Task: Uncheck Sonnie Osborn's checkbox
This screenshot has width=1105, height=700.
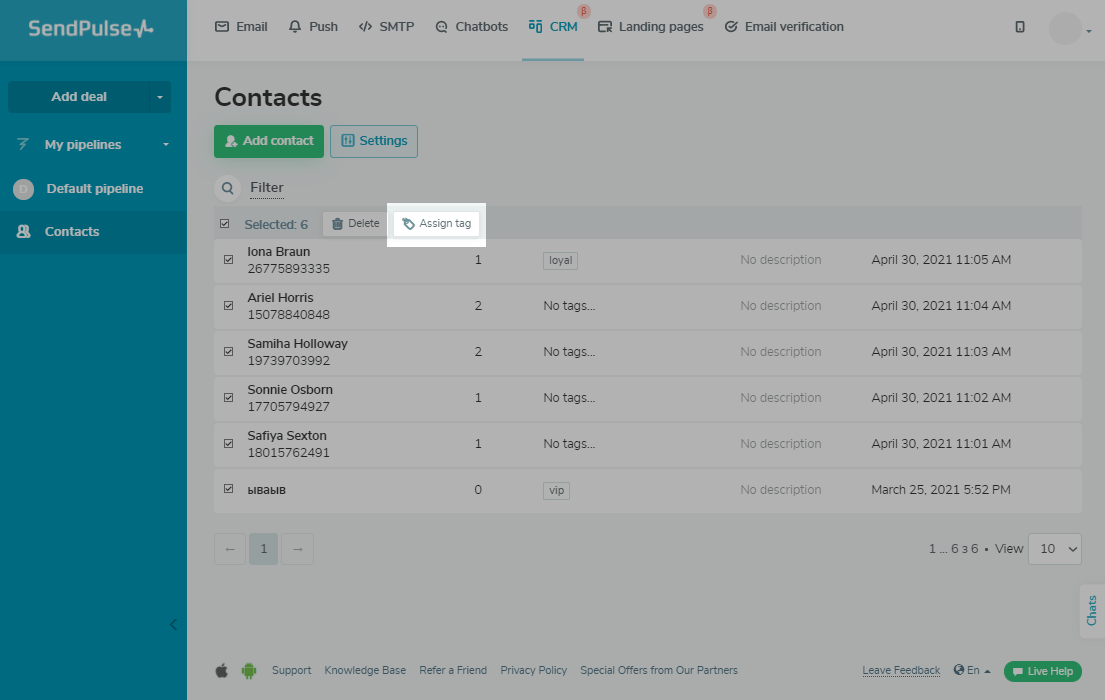Action: (228, 397)
